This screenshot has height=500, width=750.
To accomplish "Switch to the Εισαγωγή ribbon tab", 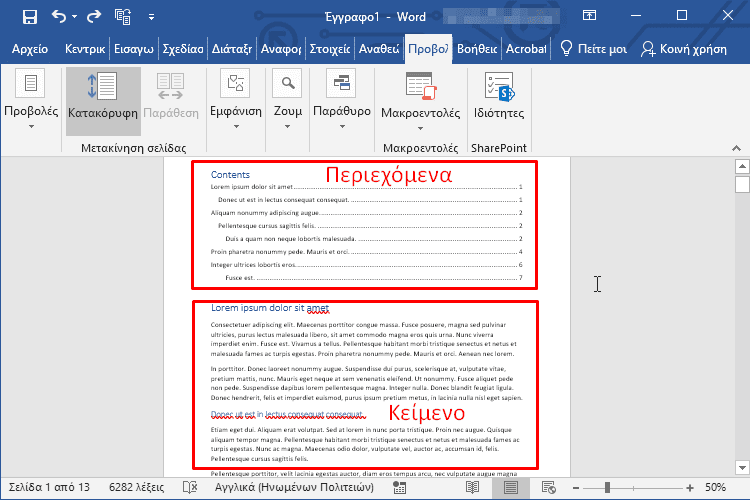I will click(133, 49).
